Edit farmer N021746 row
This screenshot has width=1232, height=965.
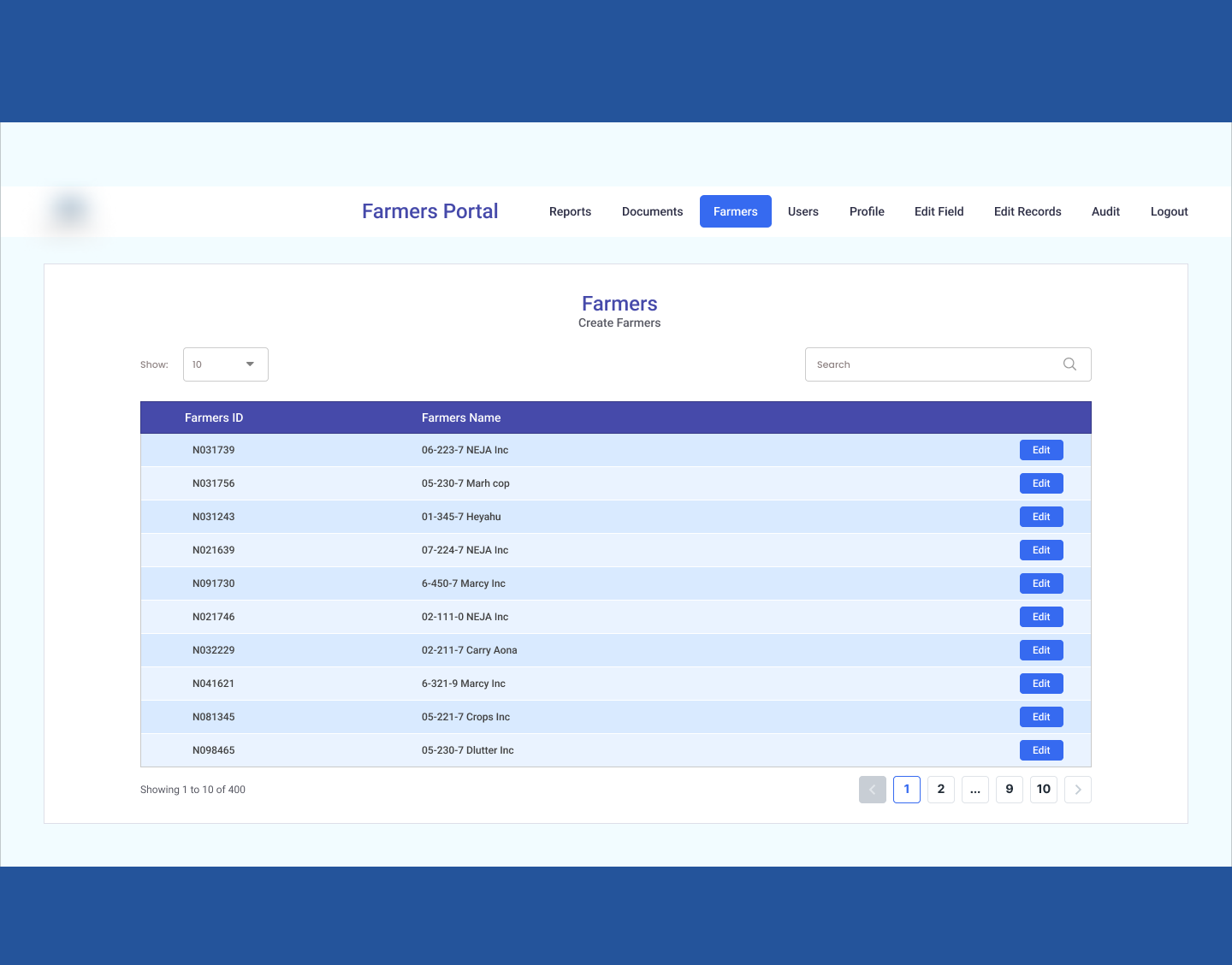(1041, 617)
